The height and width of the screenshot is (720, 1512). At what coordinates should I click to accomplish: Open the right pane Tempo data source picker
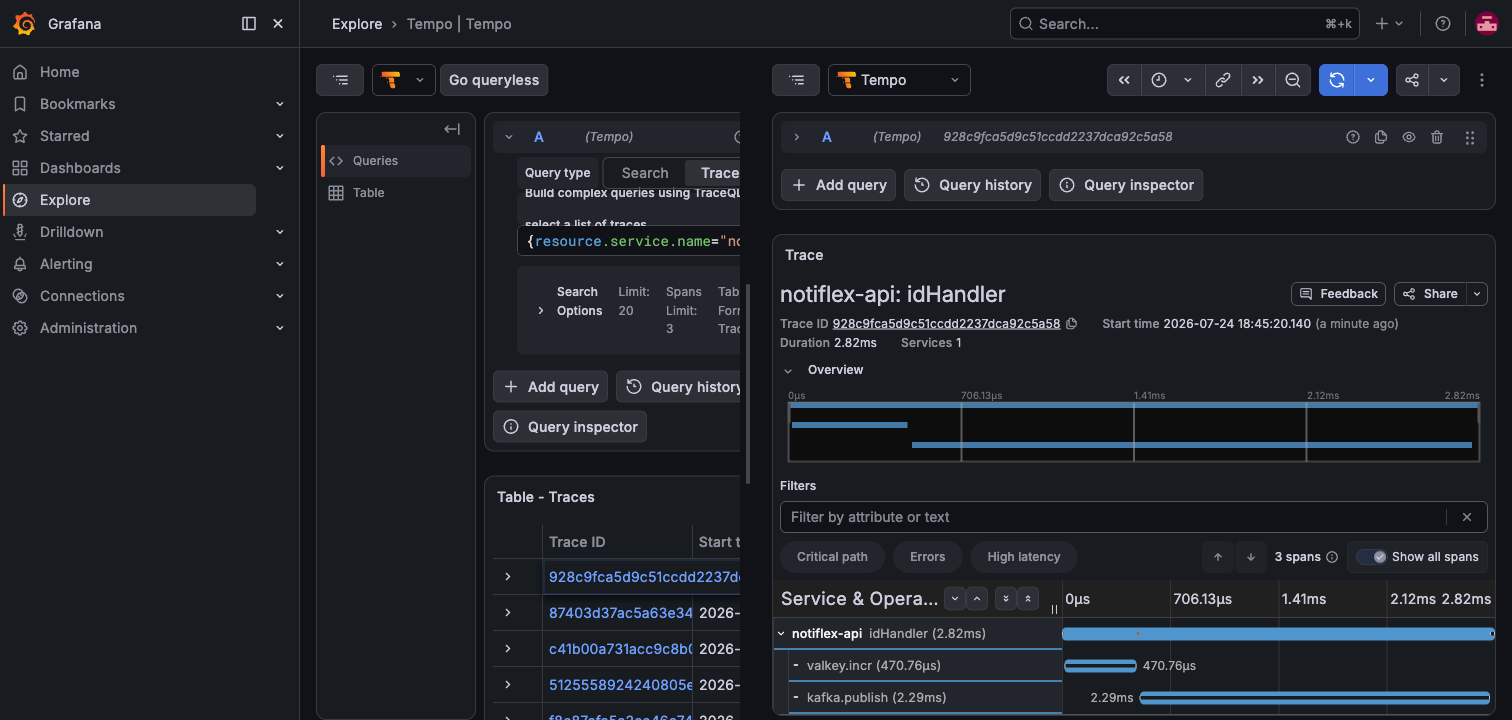[899, 80]
